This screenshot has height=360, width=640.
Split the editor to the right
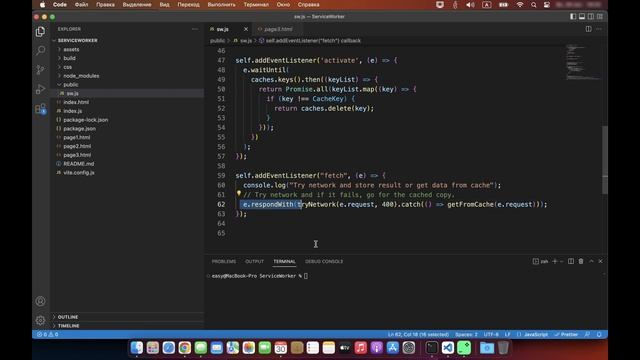pos(589,29)
